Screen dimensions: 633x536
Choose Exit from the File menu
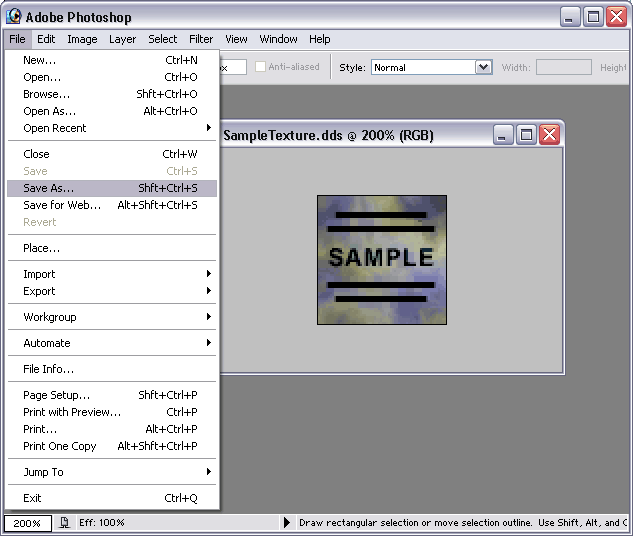112,498
